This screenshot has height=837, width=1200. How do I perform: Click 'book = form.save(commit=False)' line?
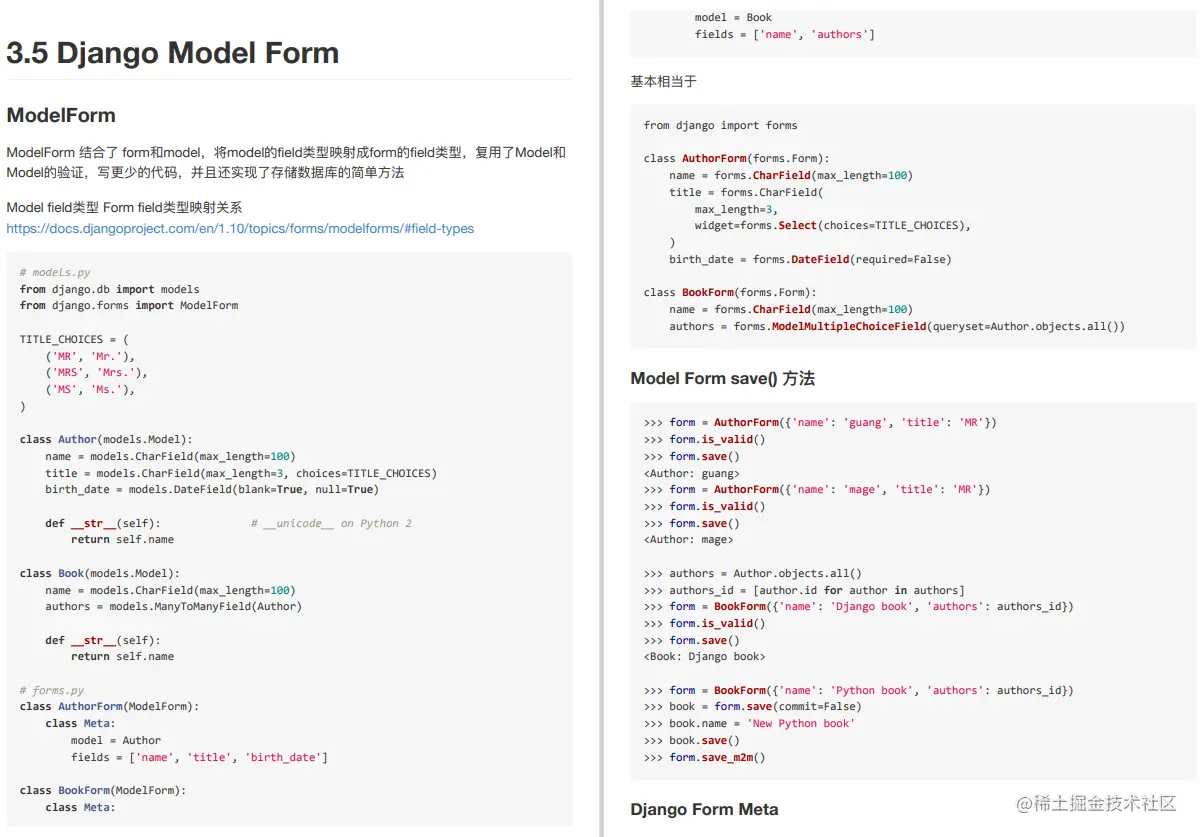[753, 706]
